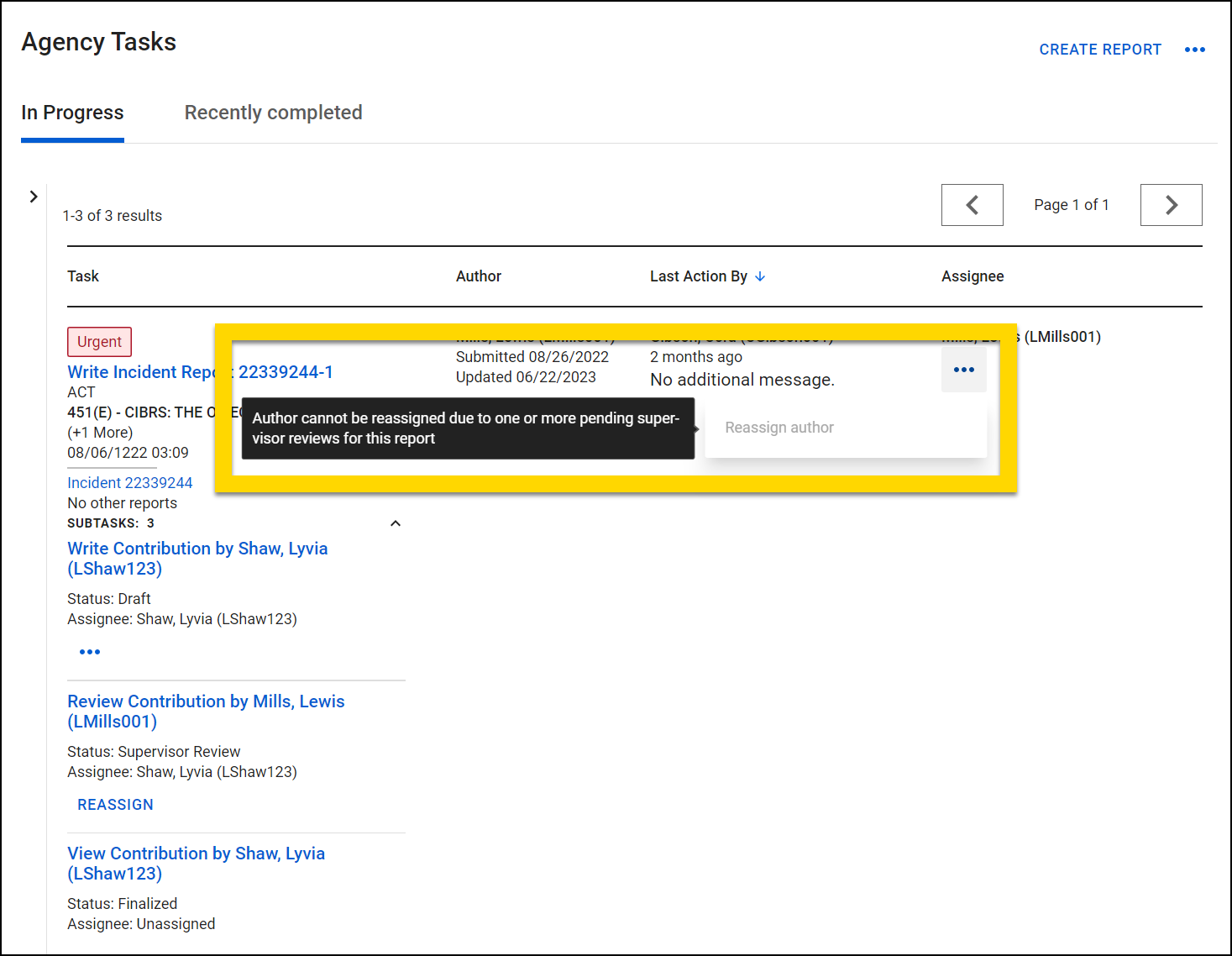Select the In Progress tab
This screenshot has width=1232, height=956.
tap(72, 113)
